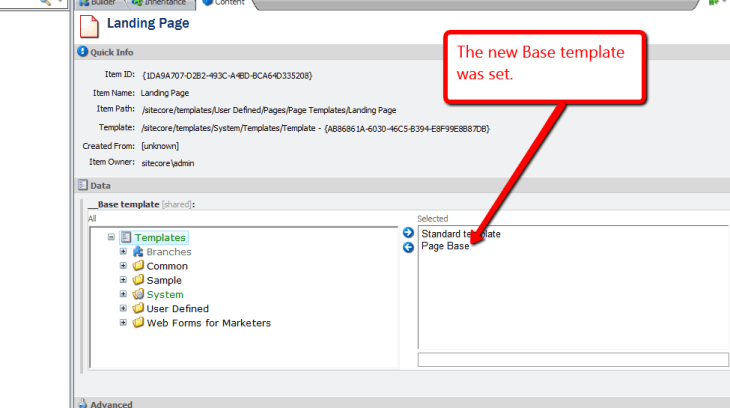The height and width of the screenshot is (408, 730).
Task: Click the Templates node icon
Action: click(126, 237)
